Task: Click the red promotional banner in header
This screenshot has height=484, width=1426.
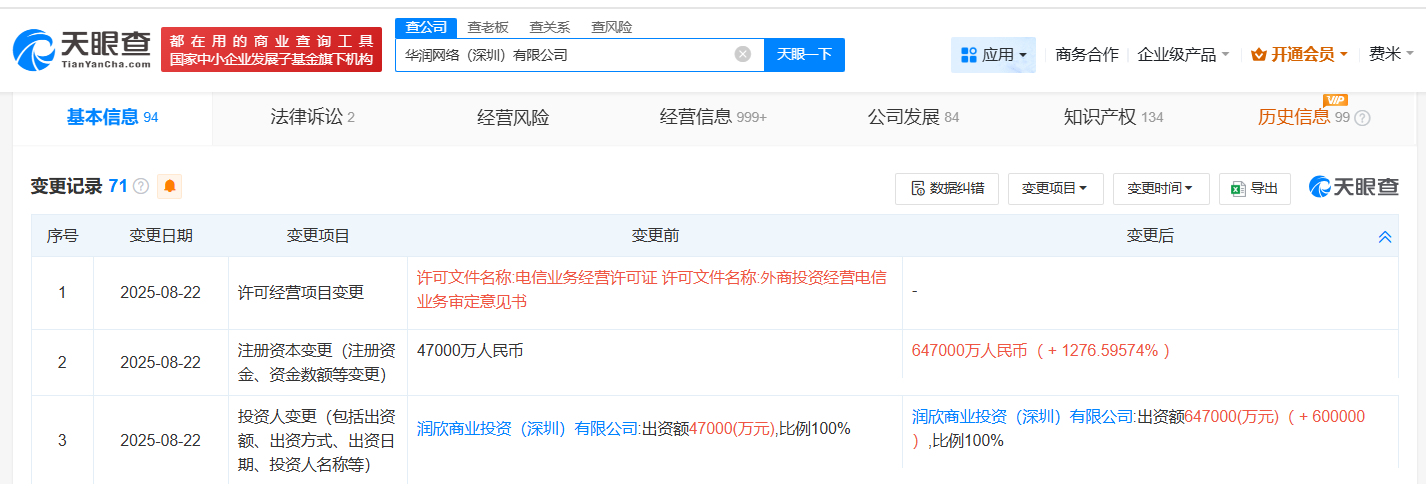Action: (271, 50)
